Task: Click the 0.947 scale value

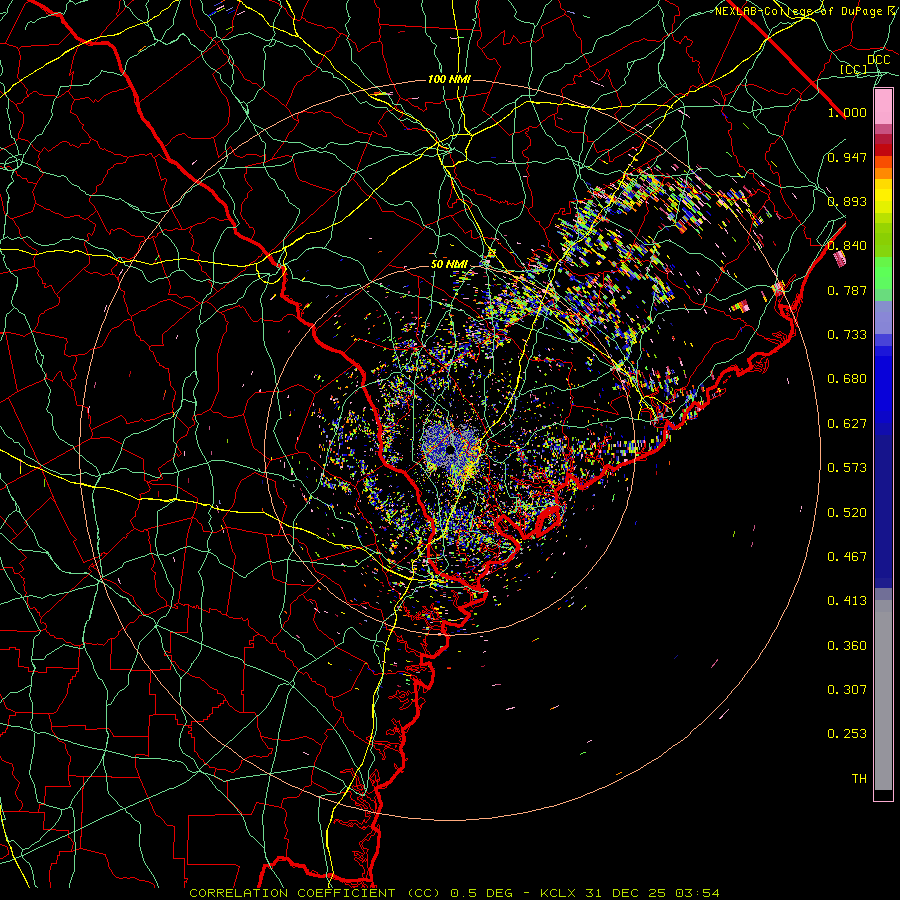Action: pos(847,157)
